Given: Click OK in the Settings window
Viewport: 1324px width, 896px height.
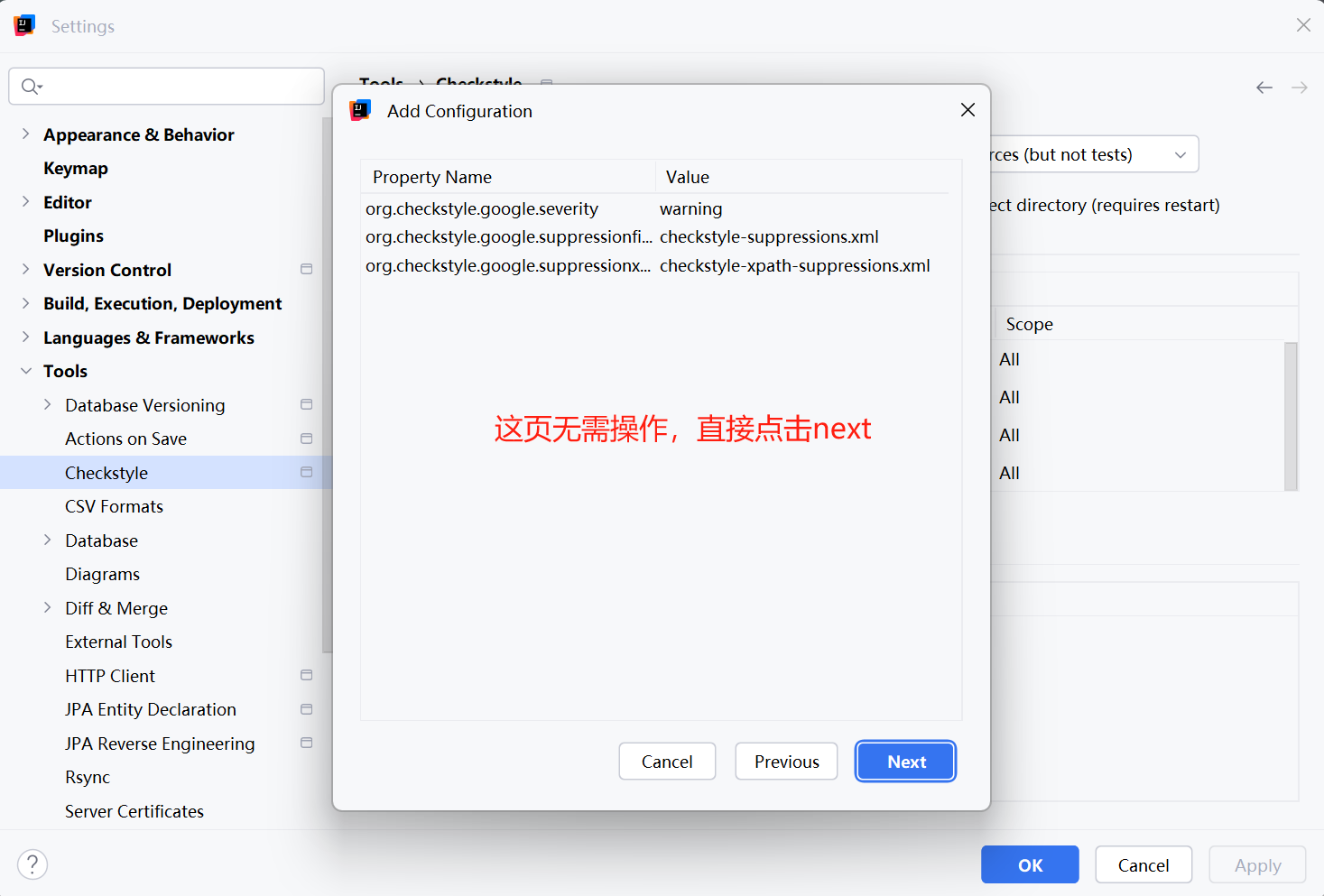Looking at the screenshot, I should click(x=1030, y=864).
